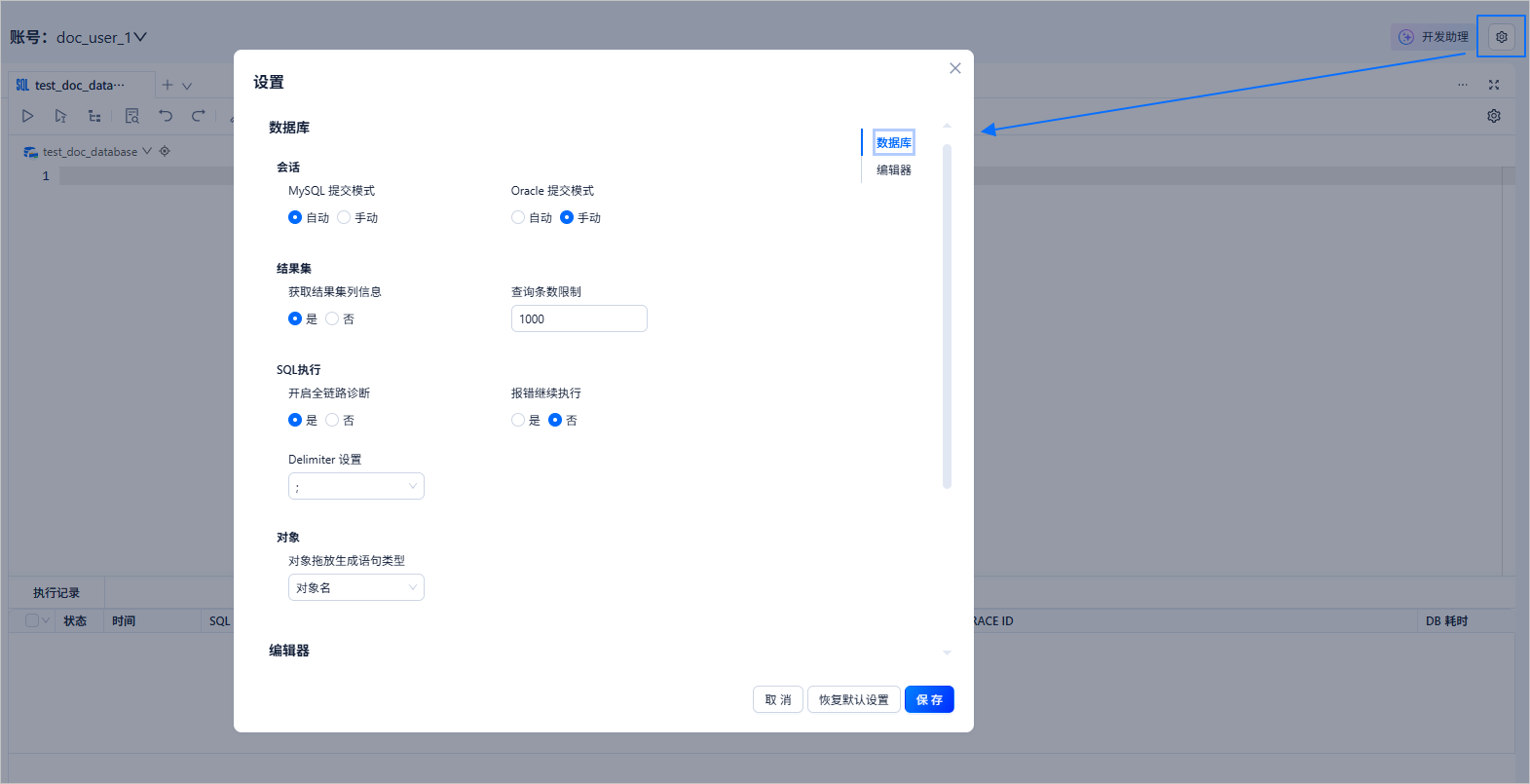Screen dimensions: 1530x784
Task: Click the 恢复默认设置 button
Action: click(854, 699)
